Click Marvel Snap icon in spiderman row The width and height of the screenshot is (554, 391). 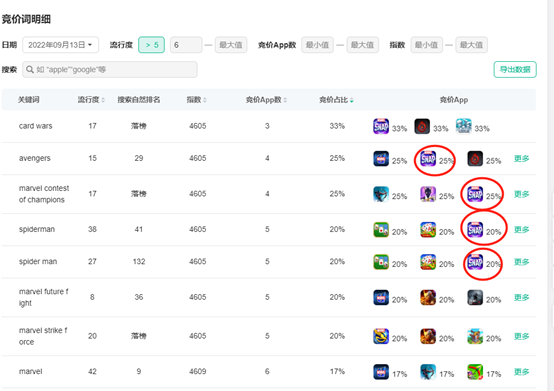[x=475, y=230]
